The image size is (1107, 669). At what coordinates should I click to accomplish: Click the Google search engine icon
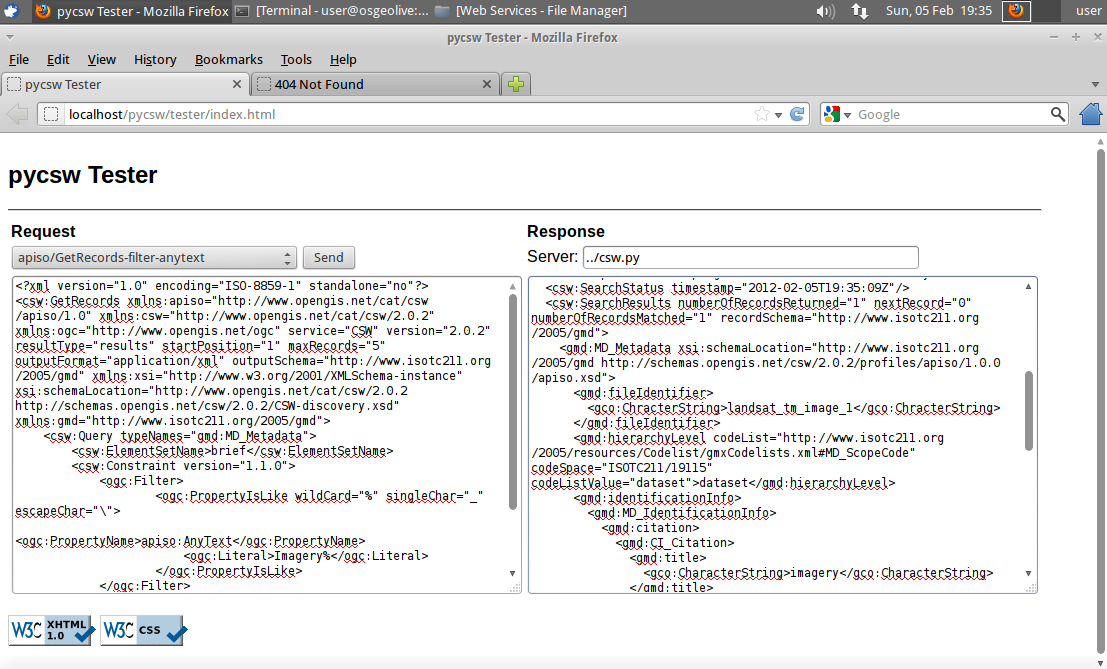(832, 114)
